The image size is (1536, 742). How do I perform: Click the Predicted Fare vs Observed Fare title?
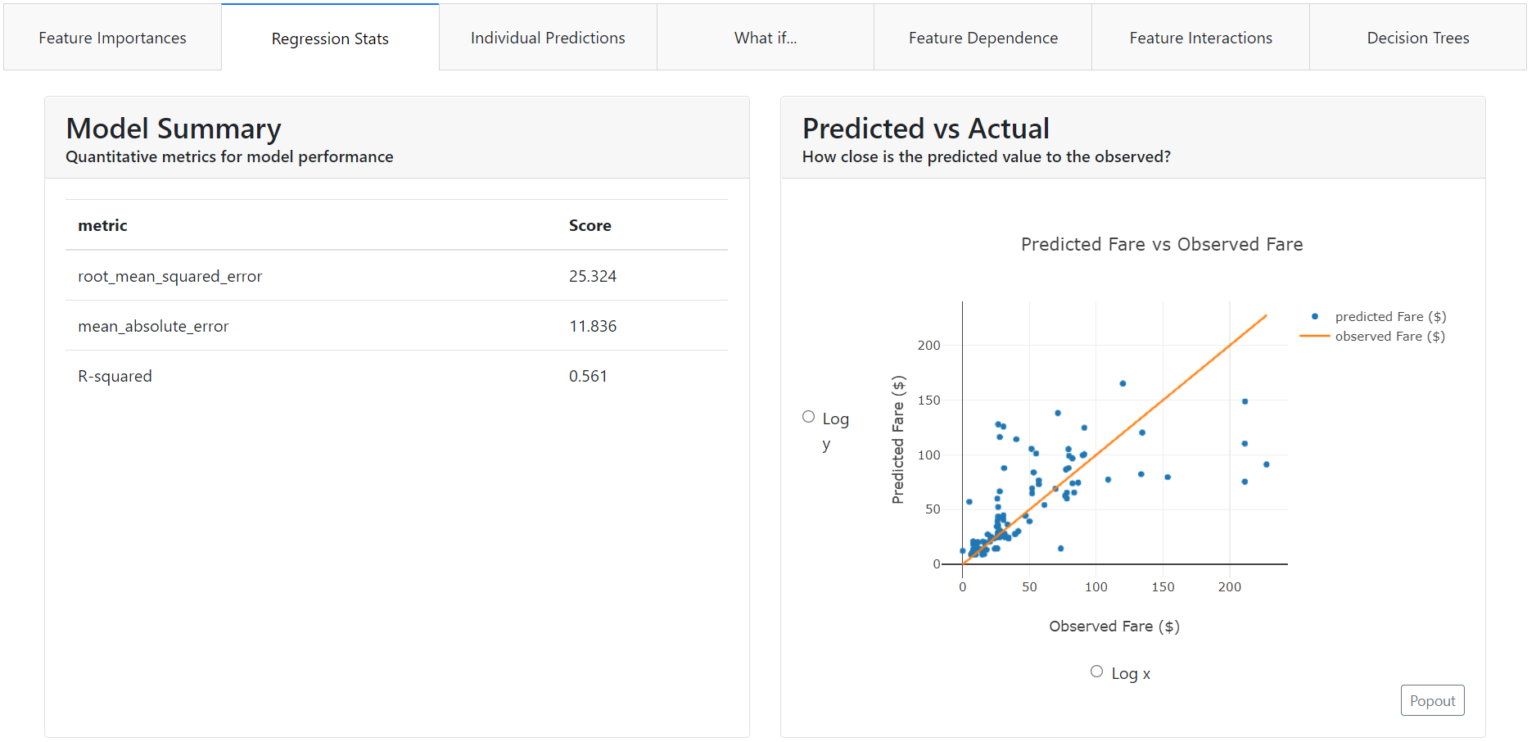[1161, 244]
